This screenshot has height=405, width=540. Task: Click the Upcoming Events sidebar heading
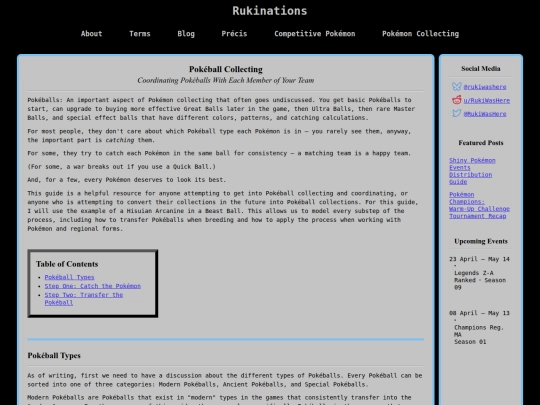[481, 241]
